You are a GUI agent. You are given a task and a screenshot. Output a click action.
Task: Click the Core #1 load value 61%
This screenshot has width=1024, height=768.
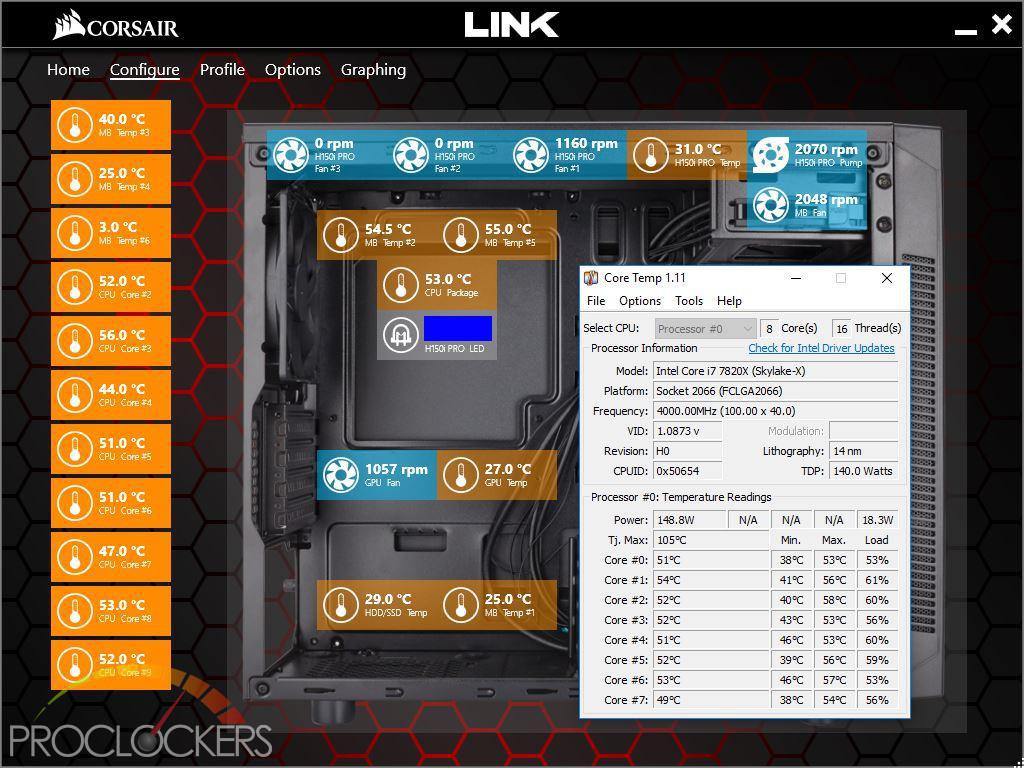(877, 580)
